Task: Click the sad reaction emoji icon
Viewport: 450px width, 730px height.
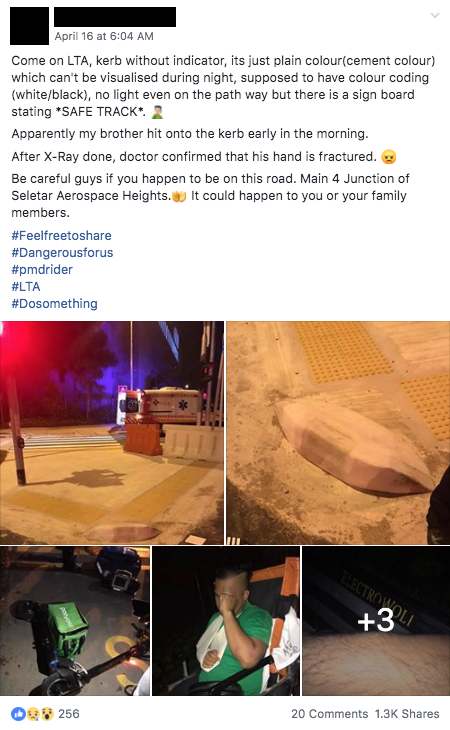Action: pos(33,713)
